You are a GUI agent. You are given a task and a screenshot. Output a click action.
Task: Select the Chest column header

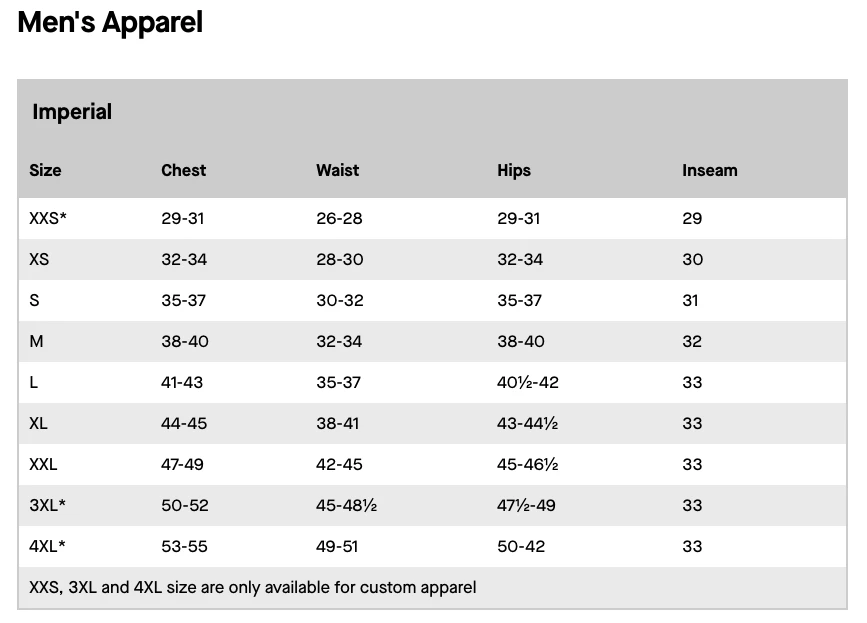183,170
